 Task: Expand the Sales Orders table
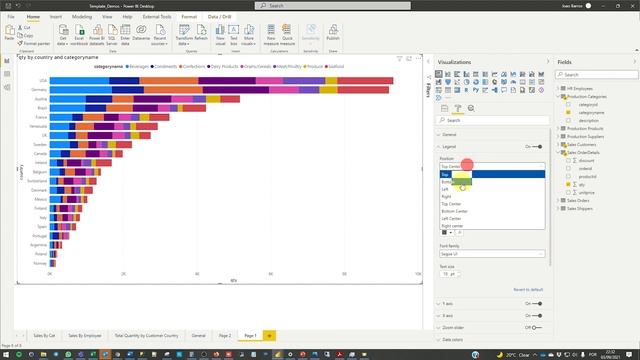click(558, 200)
